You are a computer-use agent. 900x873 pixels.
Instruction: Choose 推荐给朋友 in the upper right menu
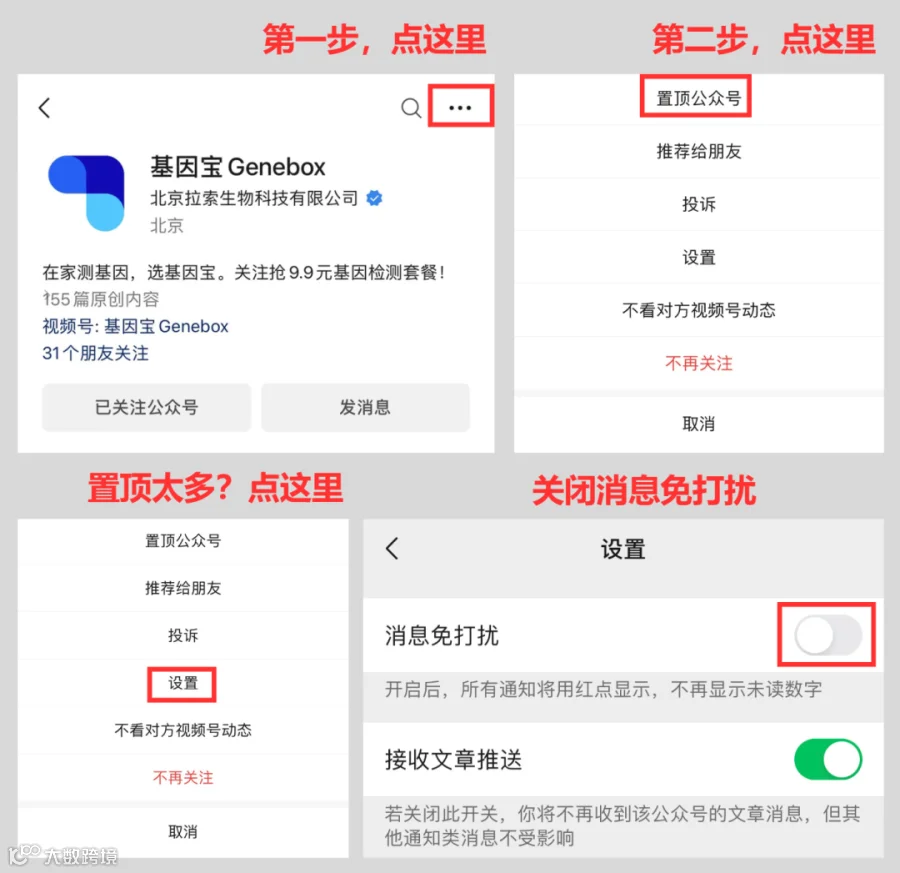point(699,152)
